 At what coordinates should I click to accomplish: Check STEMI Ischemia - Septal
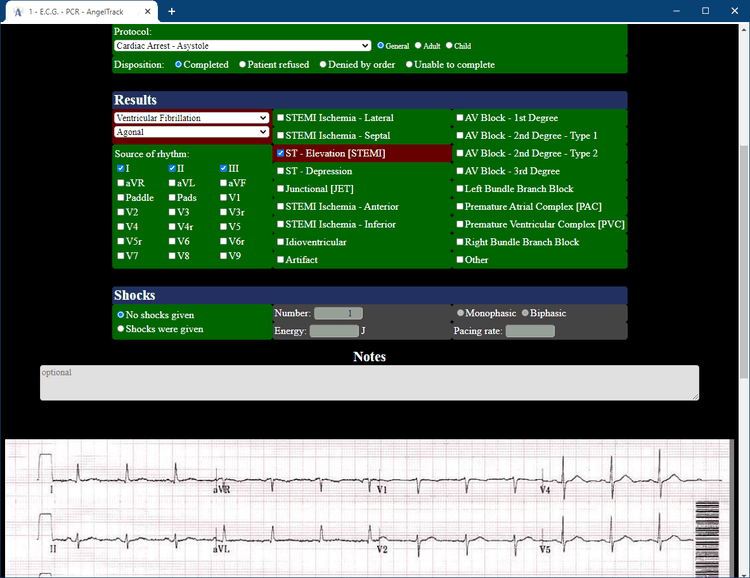click(281, 135)
